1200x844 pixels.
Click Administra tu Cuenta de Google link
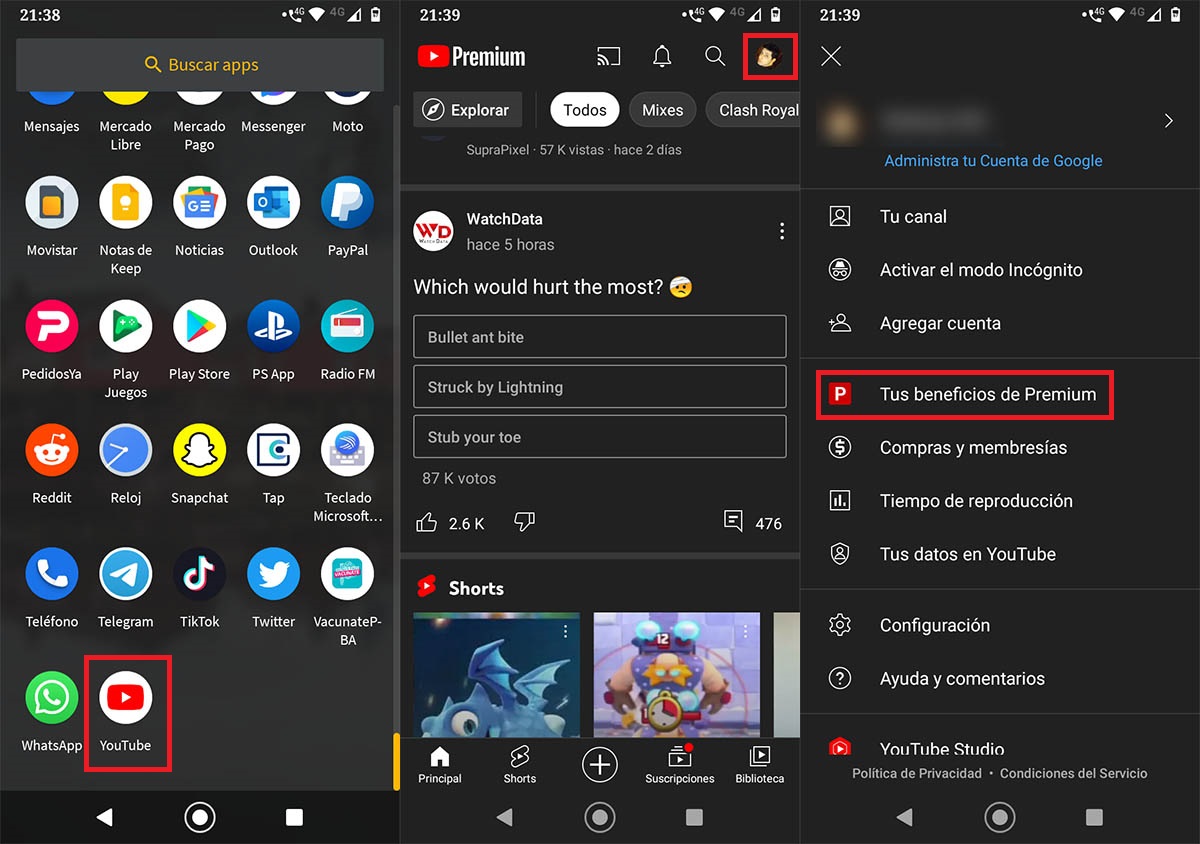click(993, 161)
